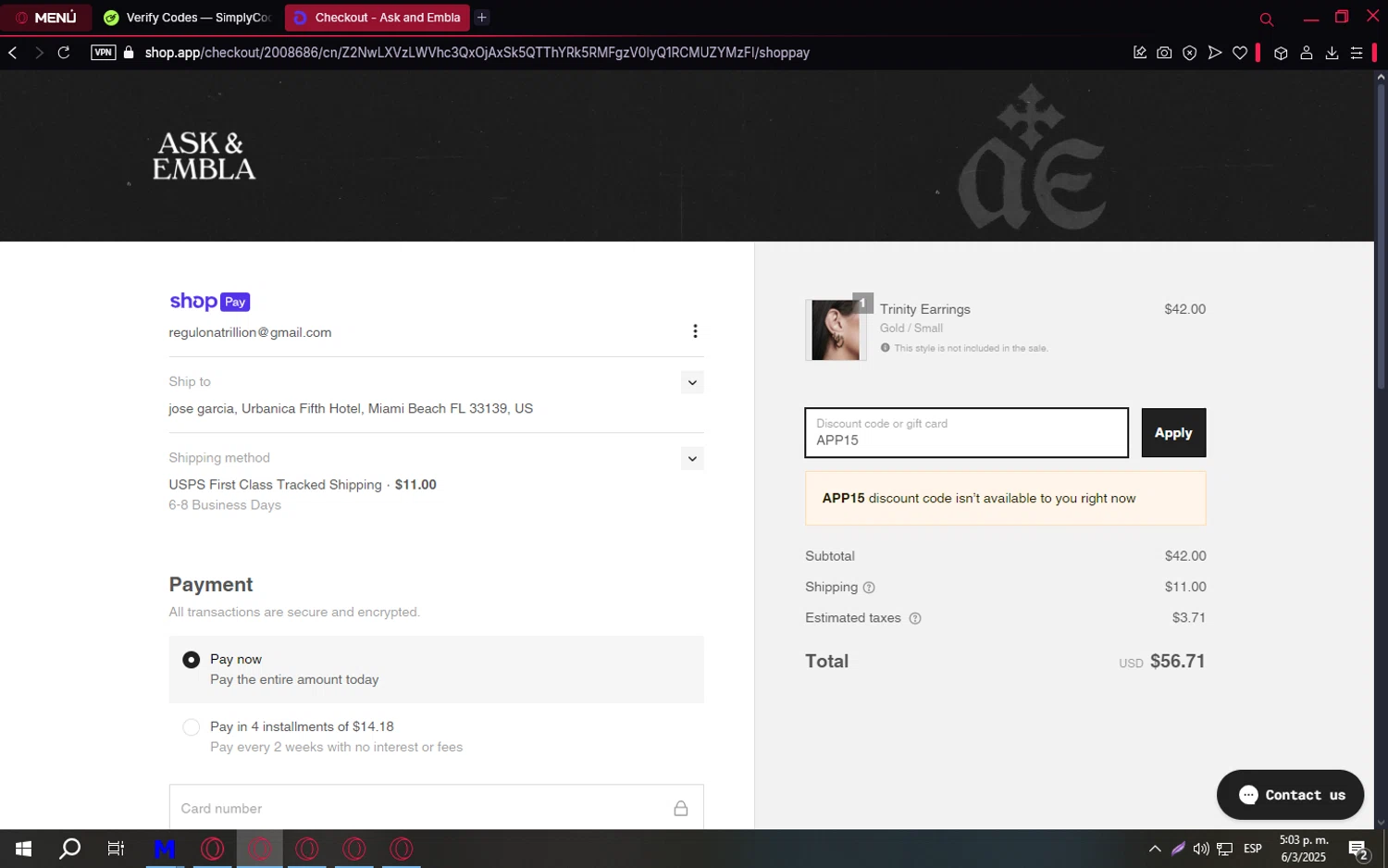This screenshot has width=1388, height=868.
Task: Open the account profile icon in the toolbar
Action: point(1307,53)
